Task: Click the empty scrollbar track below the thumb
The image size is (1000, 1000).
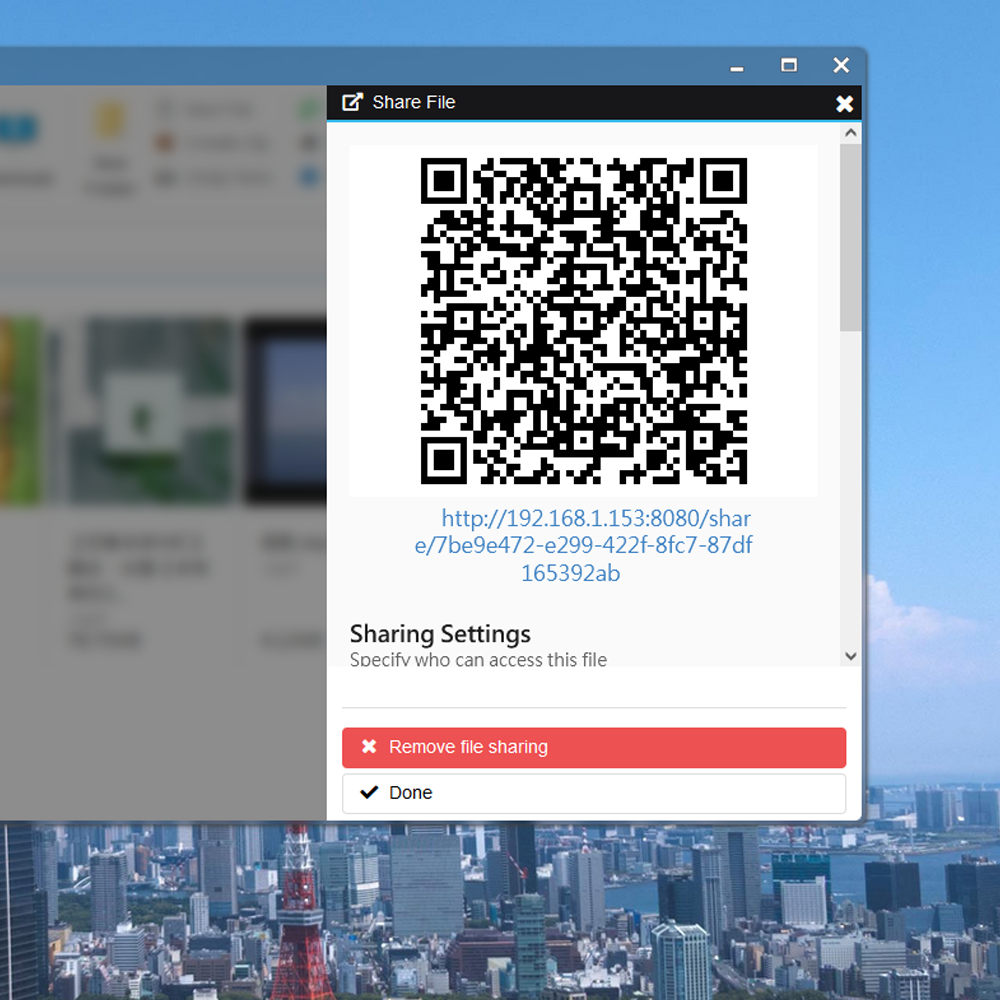Action: tap(850, 490)
